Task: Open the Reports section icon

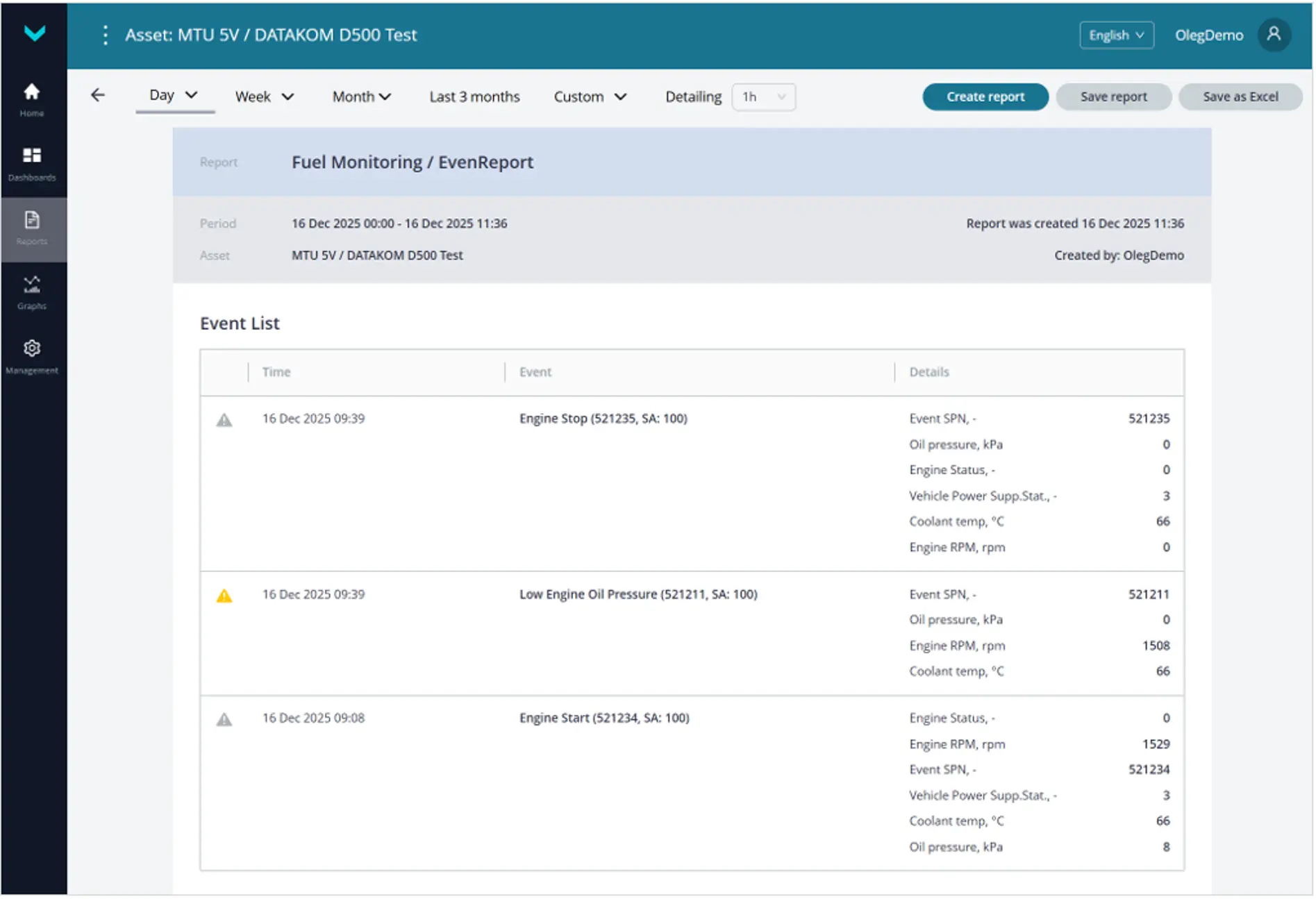Action: [32, 221]
